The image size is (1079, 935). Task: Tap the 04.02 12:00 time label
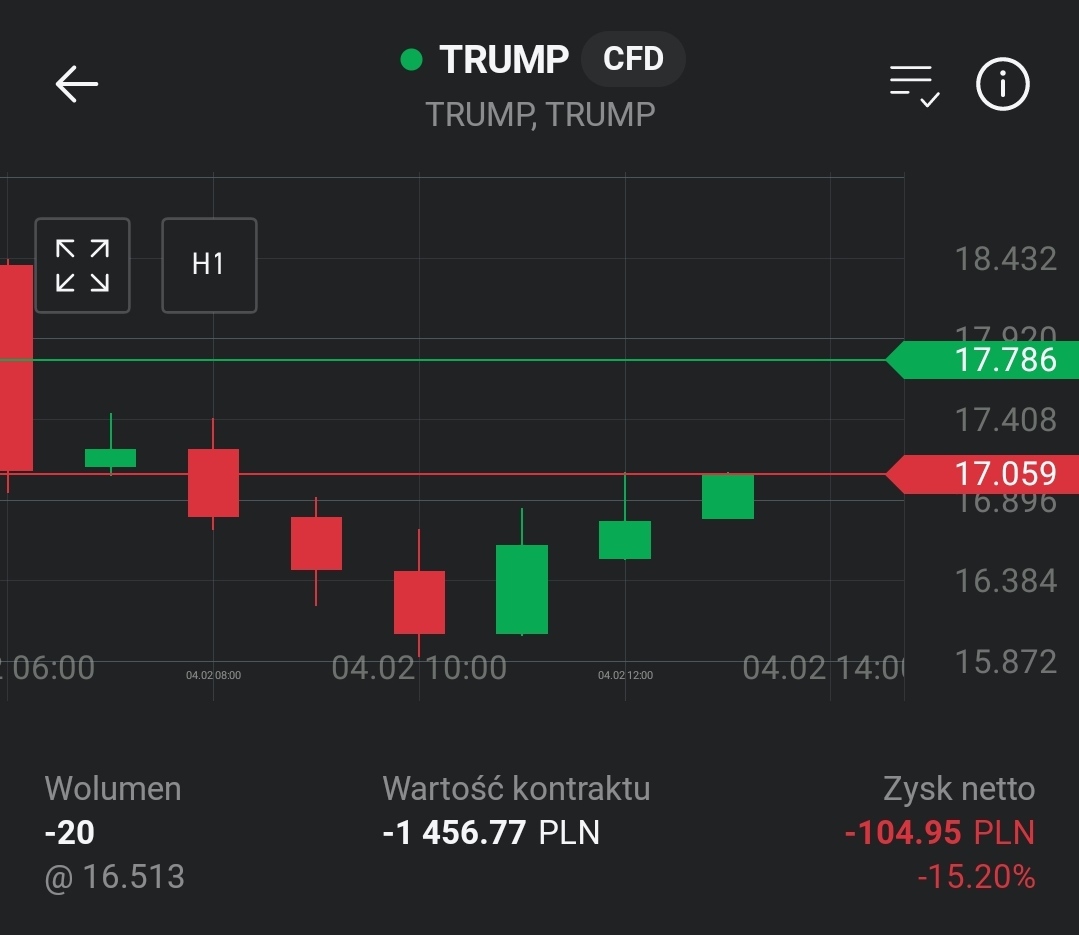(x=625, y=676)
